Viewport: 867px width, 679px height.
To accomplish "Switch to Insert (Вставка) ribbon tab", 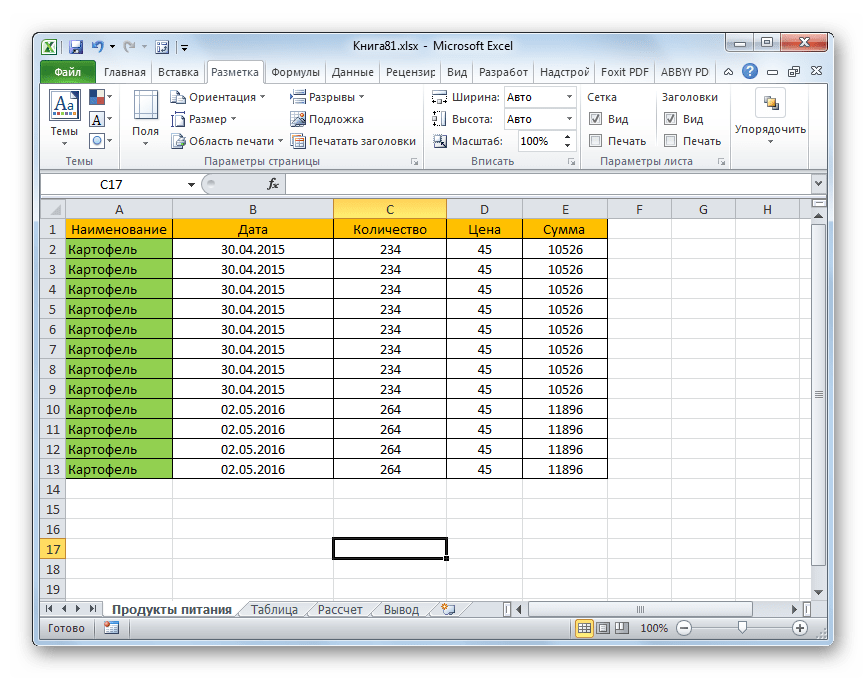I will click(178, 72).
